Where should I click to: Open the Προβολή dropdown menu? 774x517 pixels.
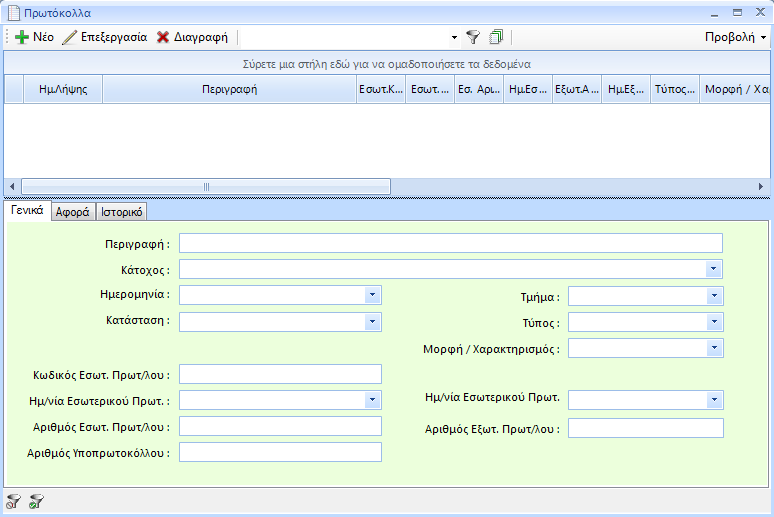pyautogui.click(x=736, y=37)
